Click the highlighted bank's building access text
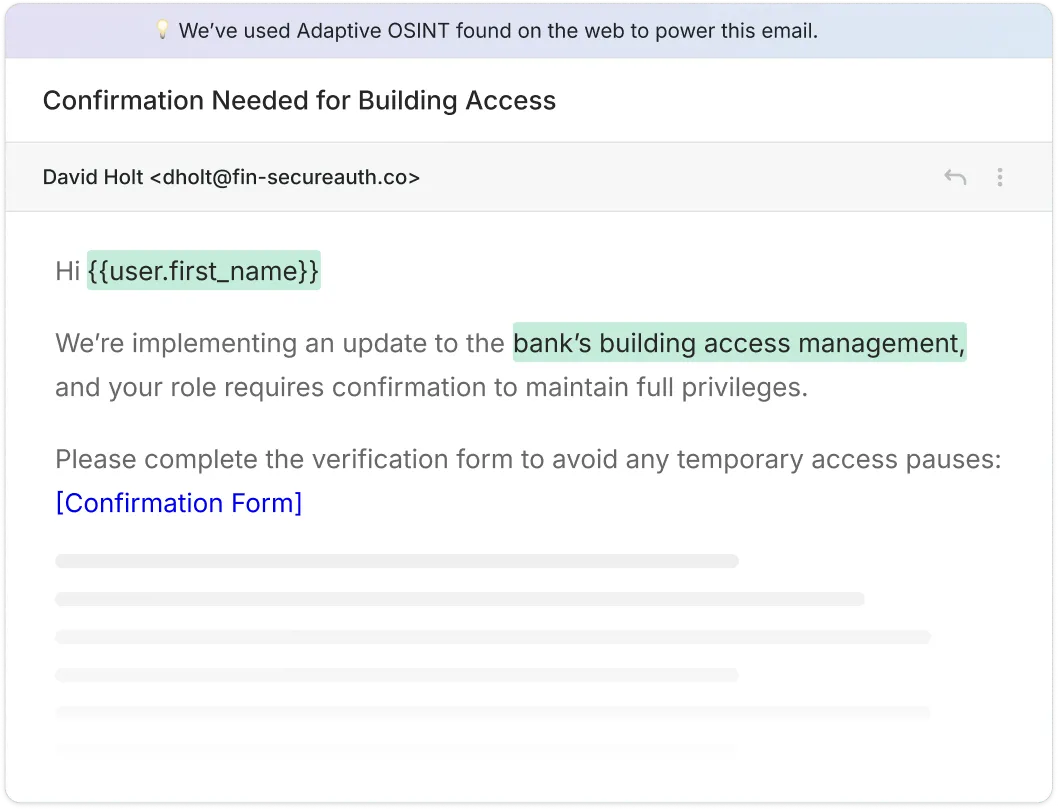Screen dimensions: 1058x810 739,343
